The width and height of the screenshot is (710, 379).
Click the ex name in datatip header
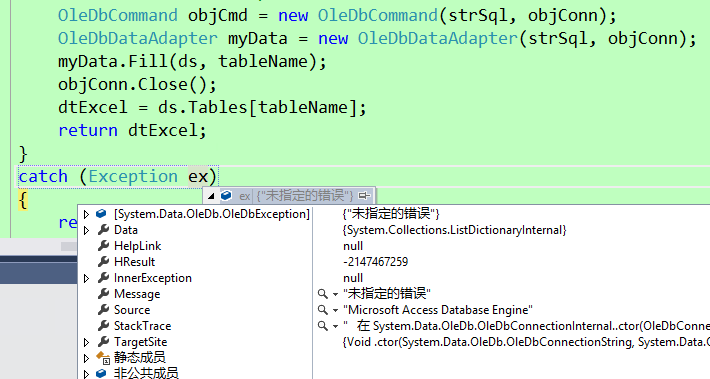click(x=245, y=196)
